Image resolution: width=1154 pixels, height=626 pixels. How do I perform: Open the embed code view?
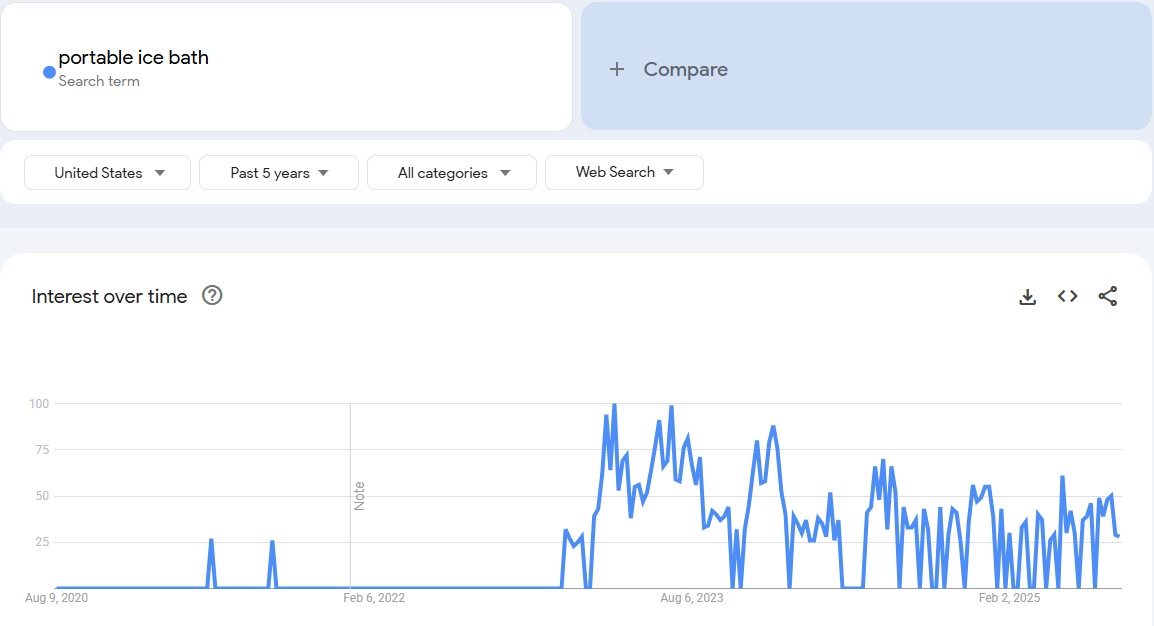(1067, 296)
